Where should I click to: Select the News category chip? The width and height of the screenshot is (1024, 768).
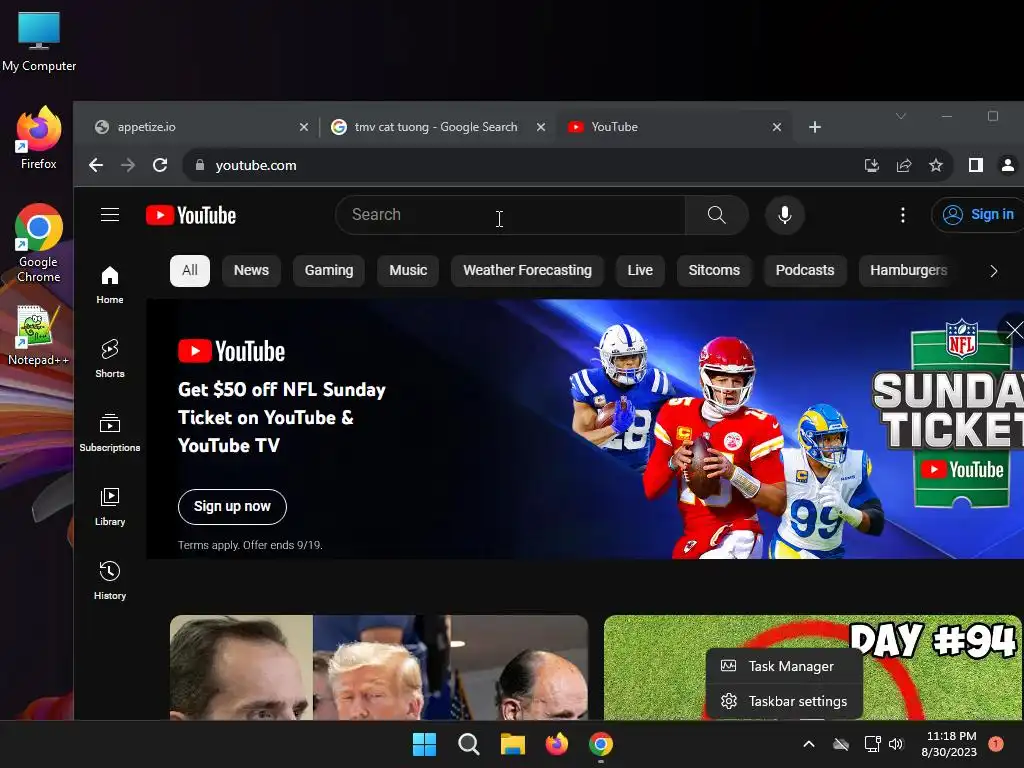click(x=251, y=270)
